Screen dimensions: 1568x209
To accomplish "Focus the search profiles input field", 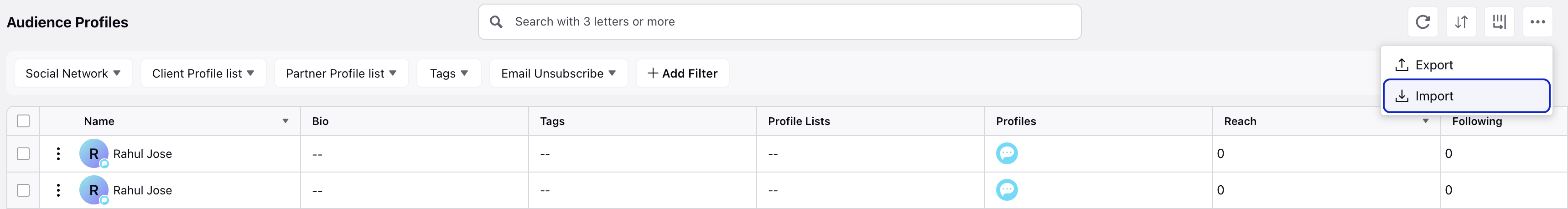I will click(780, 22).
